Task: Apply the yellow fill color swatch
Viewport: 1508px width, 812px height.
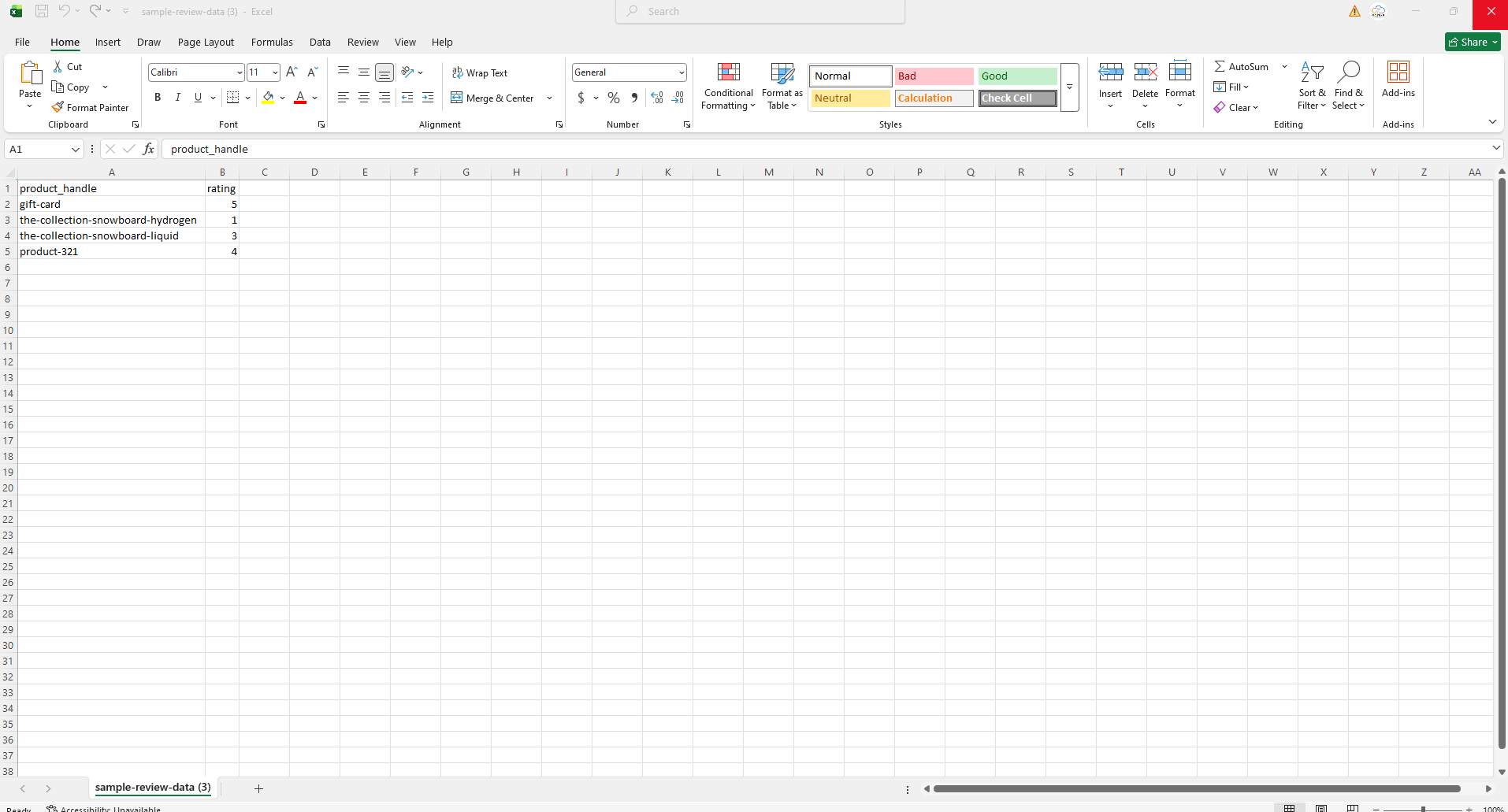Action: click(x=268, y=98)
